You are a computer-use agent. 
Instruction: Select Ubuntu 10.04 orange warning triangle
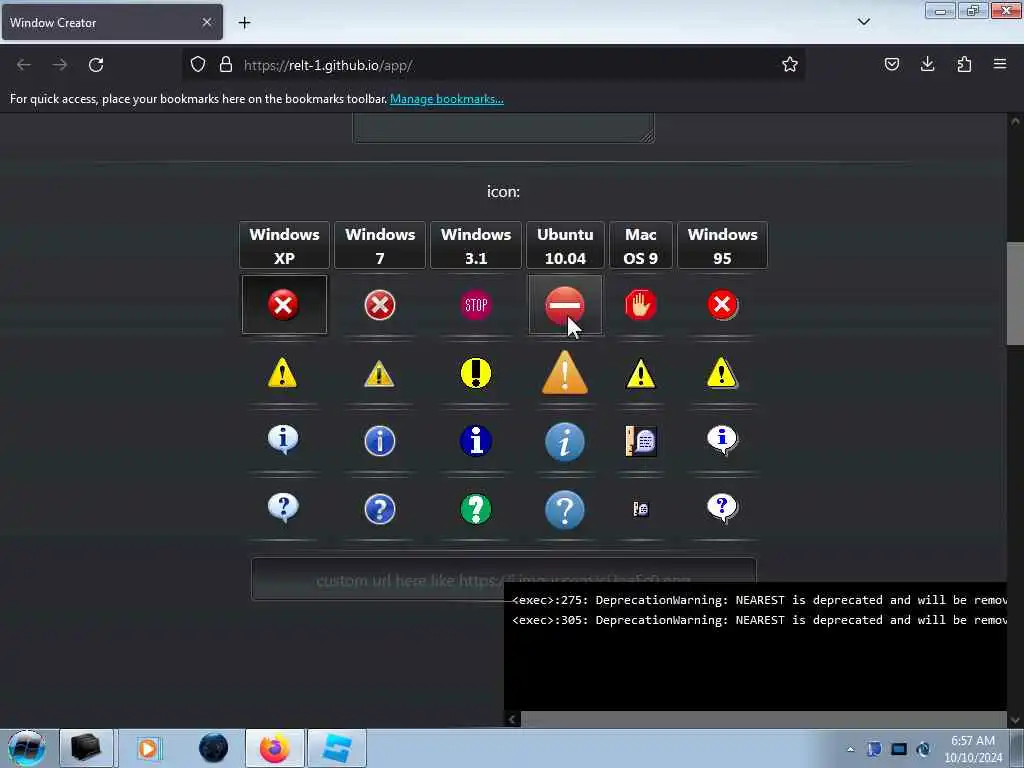565,372
